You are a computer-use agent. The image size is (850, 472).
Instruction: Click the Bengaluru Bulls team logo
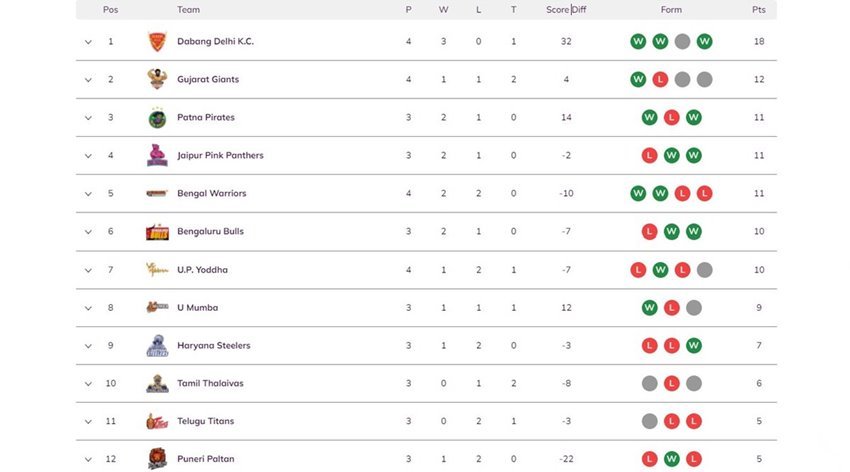pyautogui.click(x=157, y=232)
